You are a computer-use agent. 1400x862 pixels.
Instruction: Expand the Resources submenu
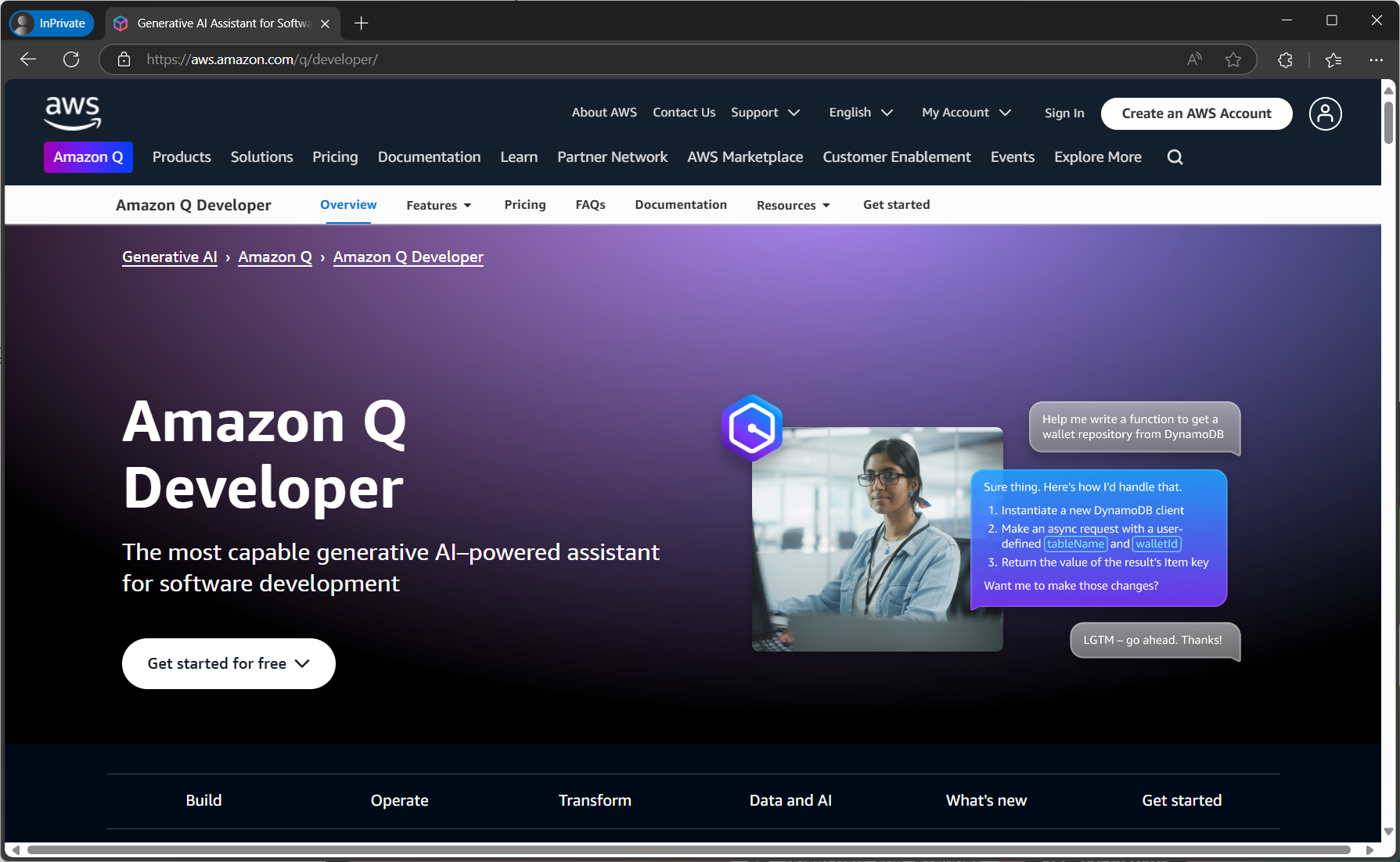[794, 205]
